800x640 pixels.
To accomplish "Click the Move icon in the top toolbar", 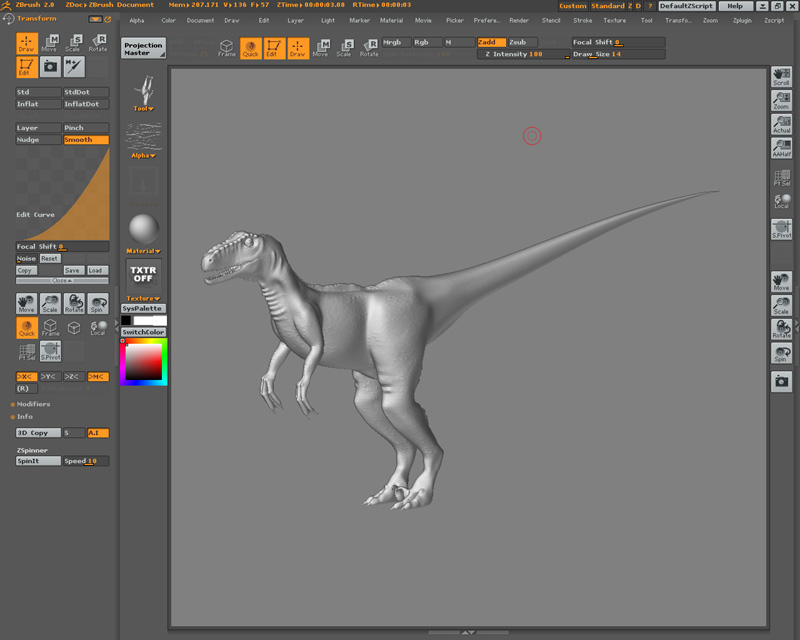I will 320,48.
